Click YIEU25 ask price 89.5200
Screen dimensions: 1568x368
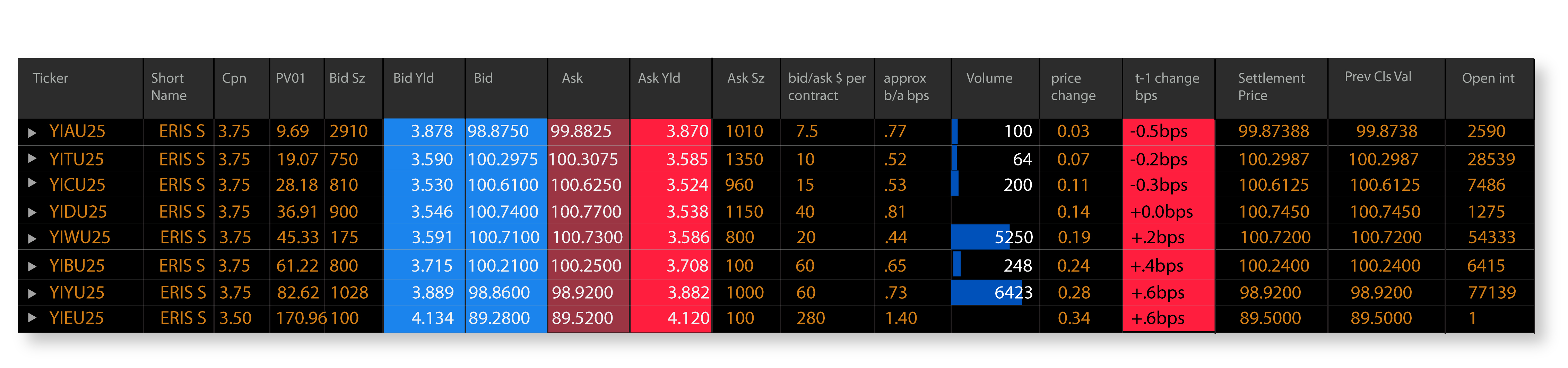pos(582,318)
